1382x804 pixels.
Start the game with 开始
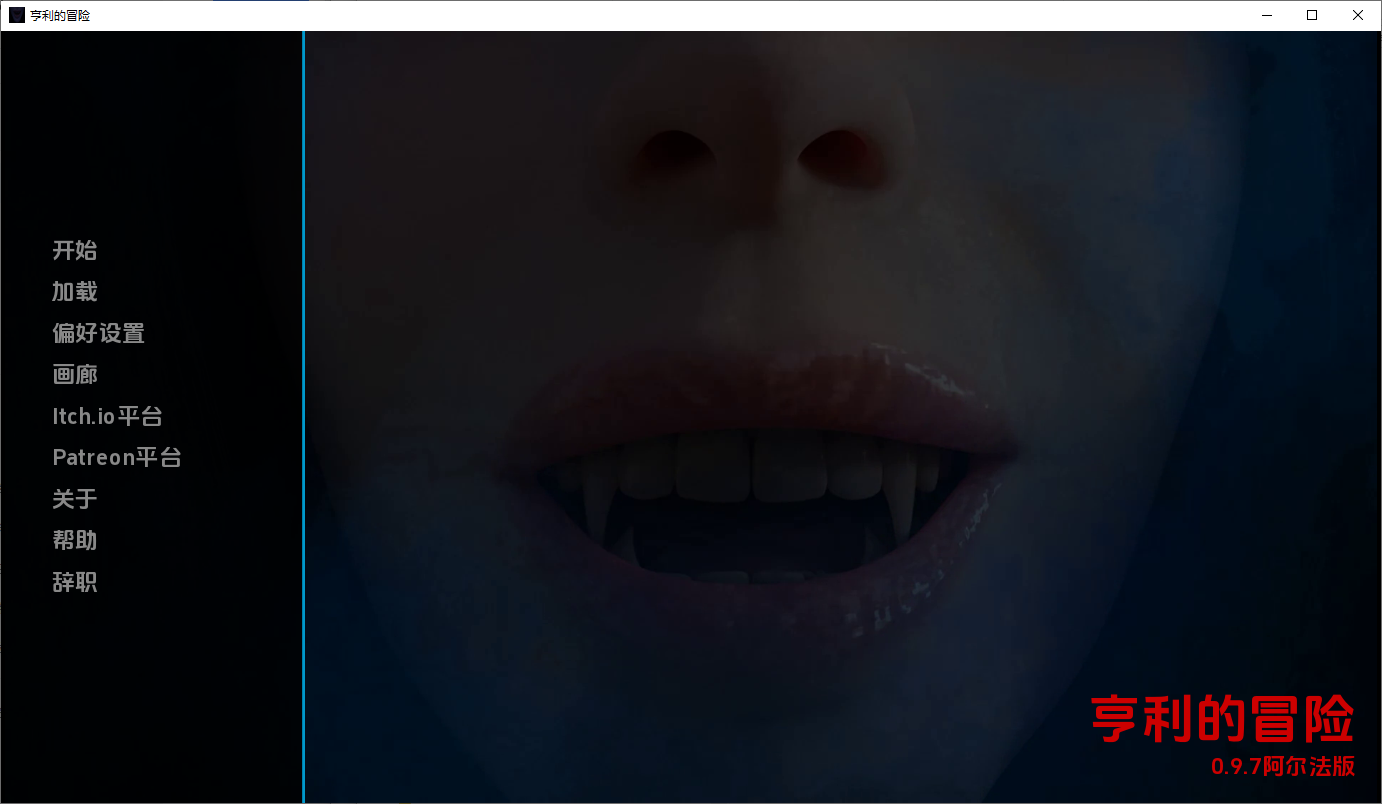(x=75, y=250)
